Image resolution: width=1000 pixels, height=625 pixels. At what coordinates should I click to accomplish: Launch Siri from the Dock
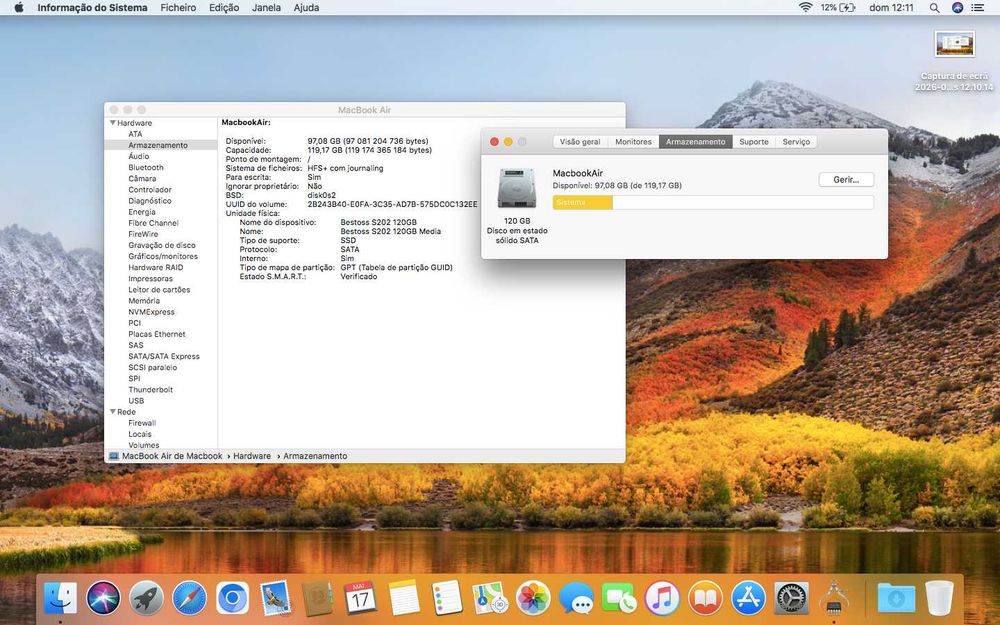103,599
